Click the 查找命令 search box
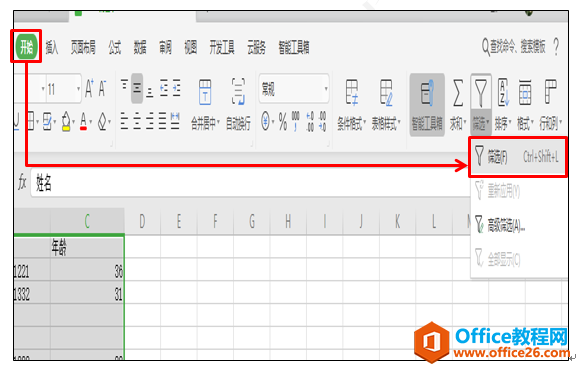Viewport: 577px width, 370px height. [x=514, y=47]
